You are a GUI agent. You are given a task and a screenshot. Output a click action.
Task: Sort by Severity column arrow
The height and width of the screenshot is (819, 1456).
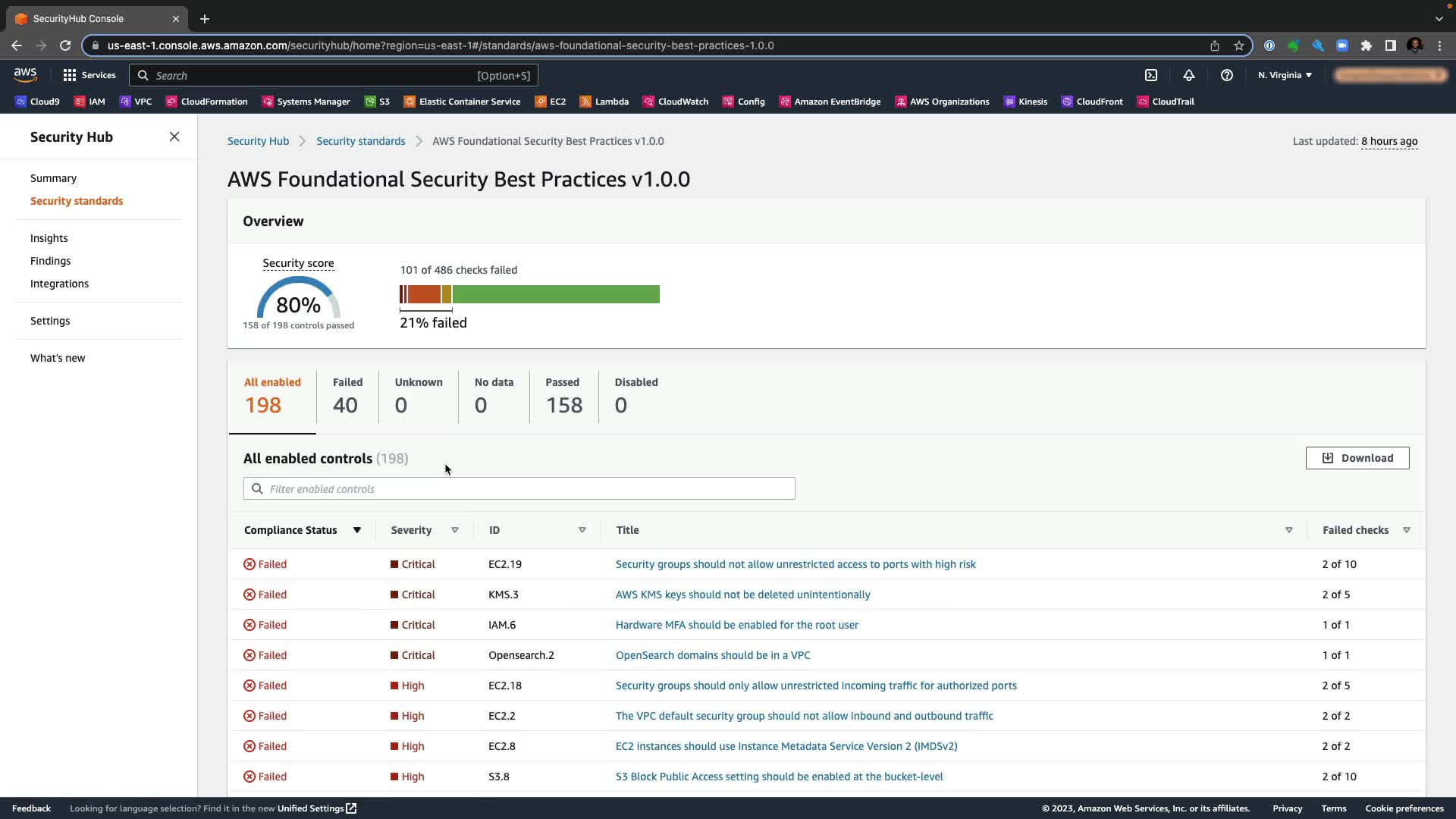coord(455,530)
